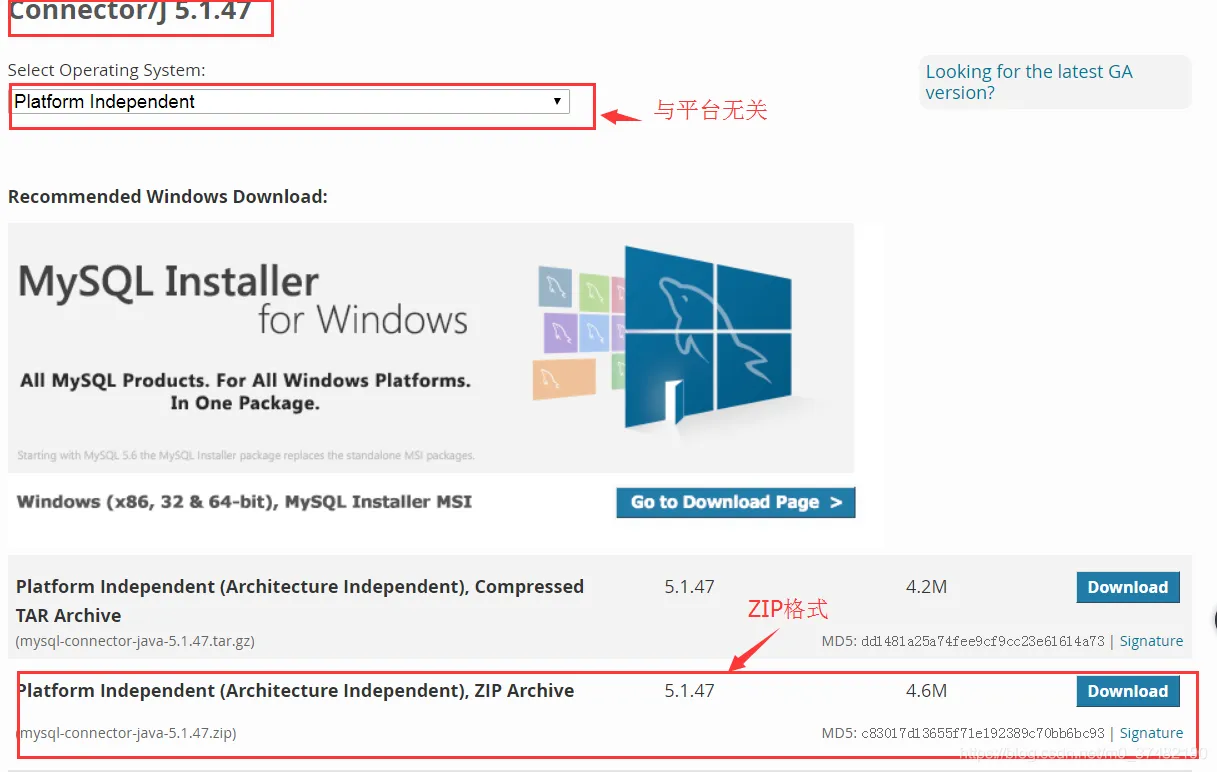Click the 'Looking for the latest GA version?' link
1217x772 pixels.
coord(1029,82)
